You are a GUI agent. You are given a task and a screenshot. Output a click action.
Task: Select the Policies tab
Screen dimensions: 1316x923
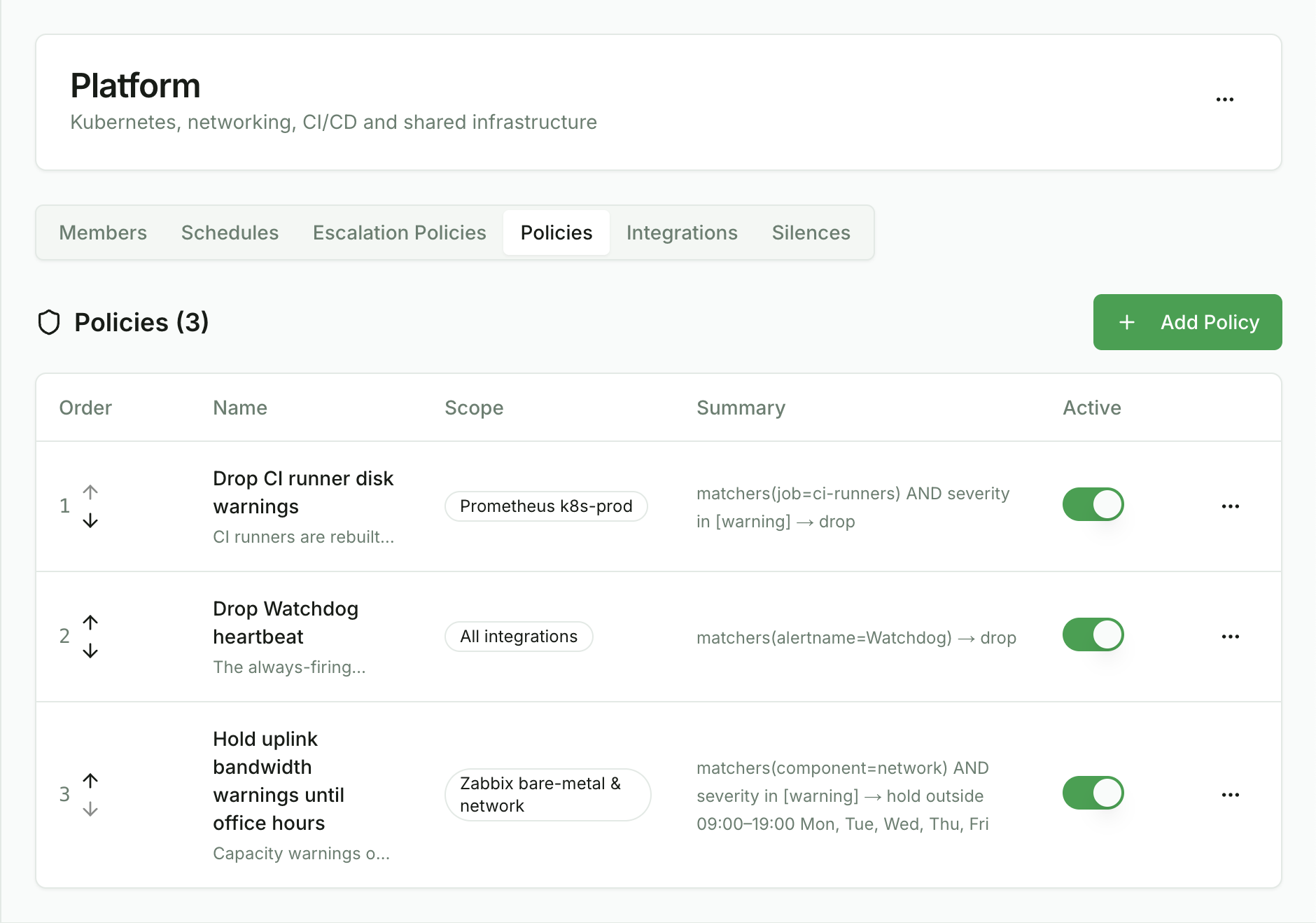[556, 233]
